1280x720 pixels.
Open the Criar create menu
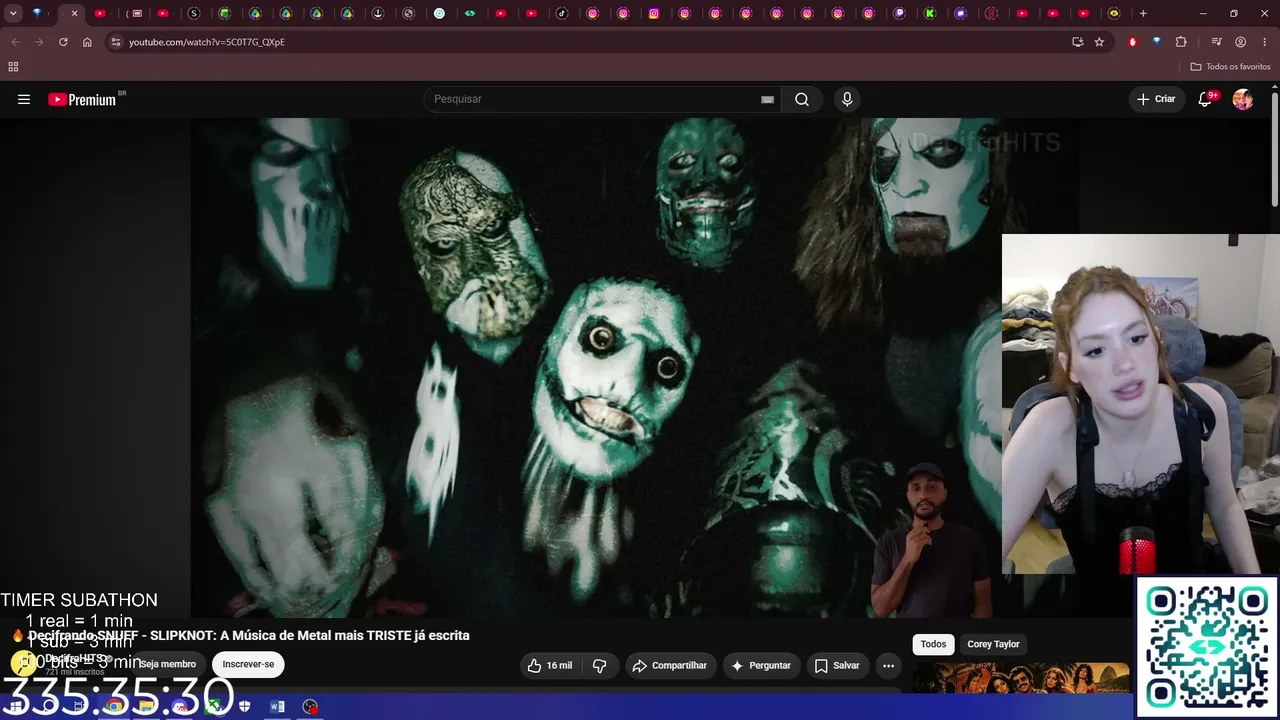pos(1157,99)
